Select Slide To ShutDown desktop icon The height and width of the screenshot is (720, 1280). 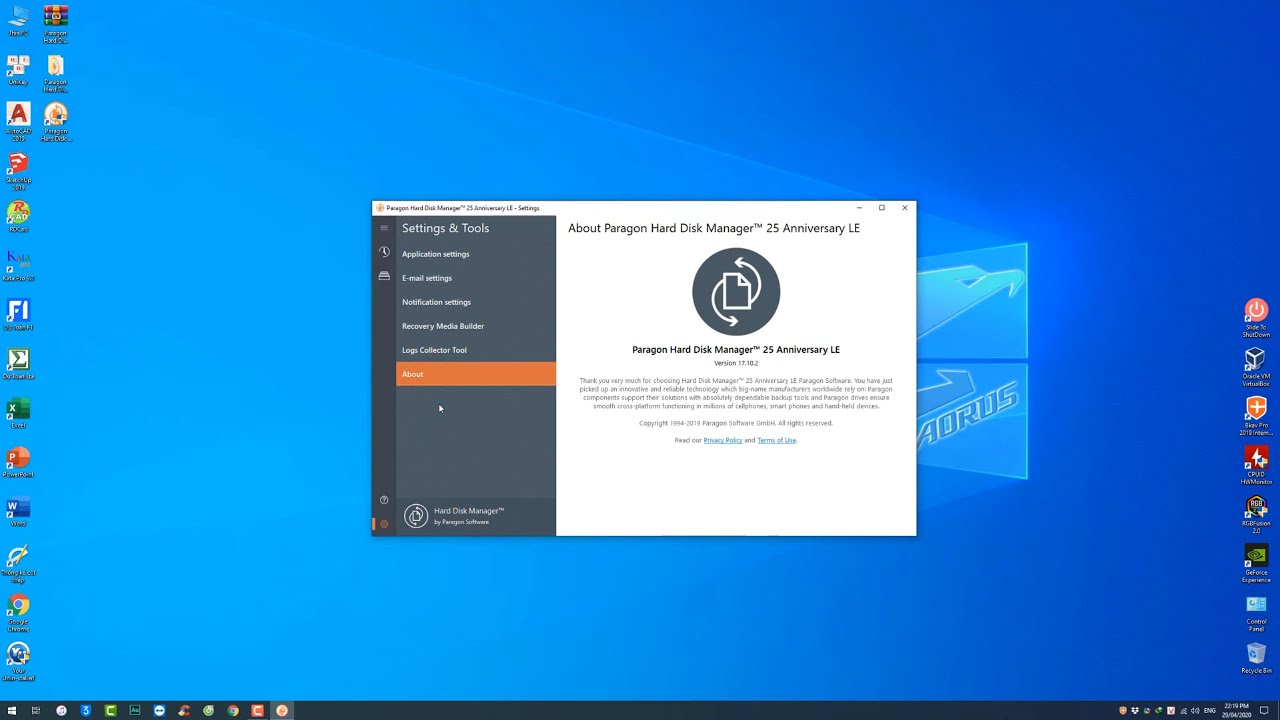pos(1256,318)
